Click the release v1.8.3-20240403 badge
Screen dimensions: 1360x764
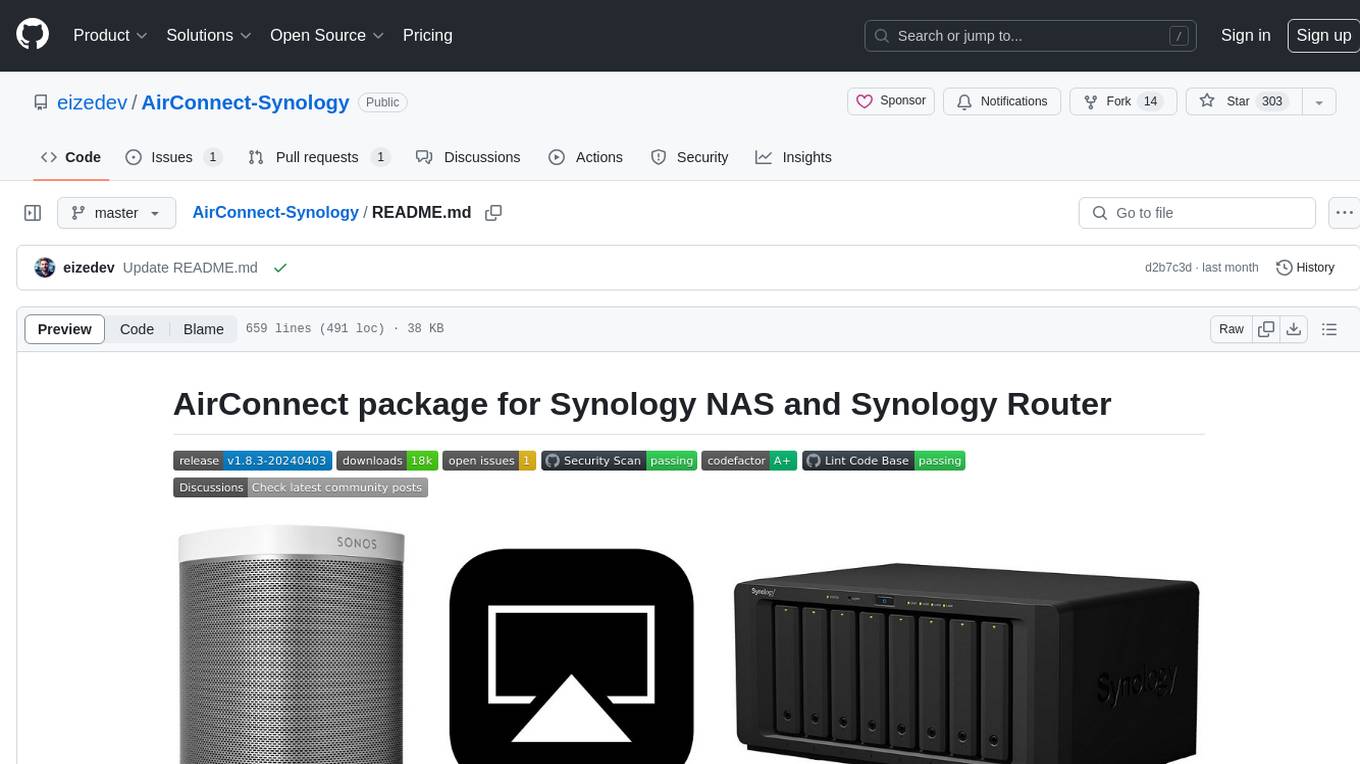252,460
